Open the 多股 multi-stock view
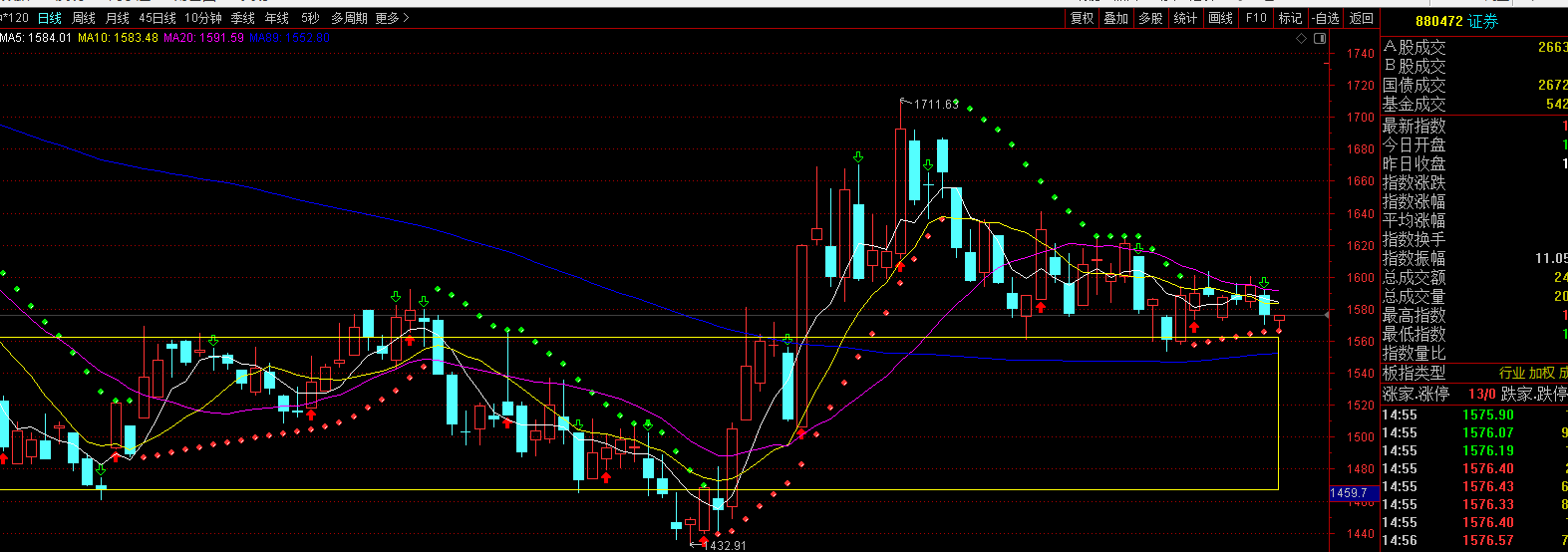The width and height of the screenshot is (1568, 552). point(1150,18)
